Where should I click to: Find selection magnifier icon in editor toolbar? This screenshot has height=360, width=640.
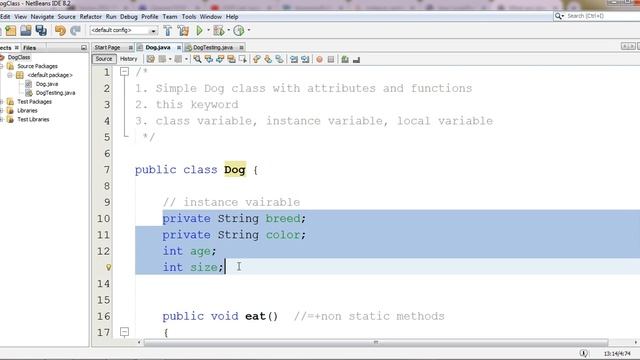click(197, 59)
